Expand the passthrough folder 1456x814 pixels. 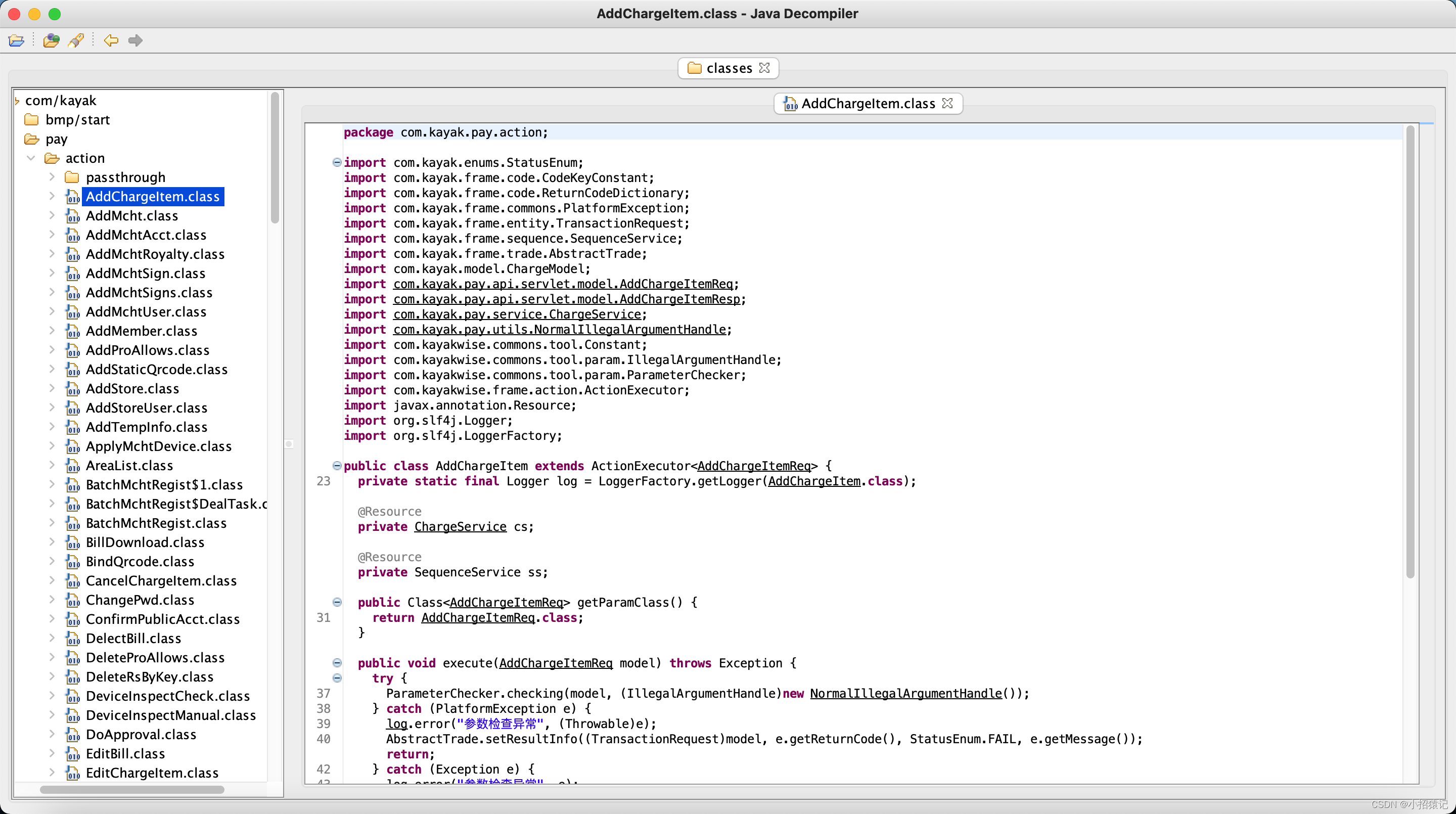52,176
